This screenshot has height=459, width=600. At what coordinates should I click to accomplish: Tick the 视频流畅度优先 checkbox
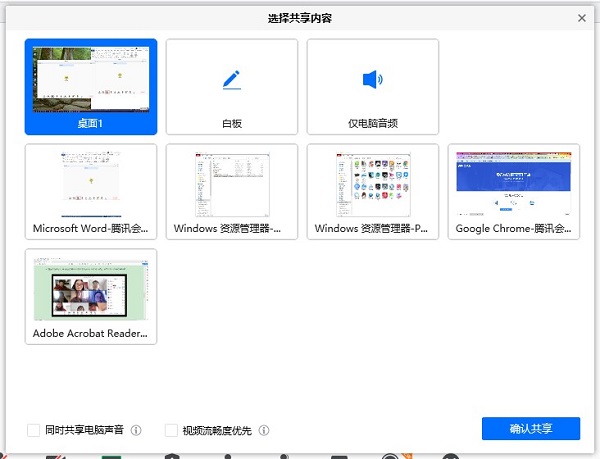tap(171, 431)
